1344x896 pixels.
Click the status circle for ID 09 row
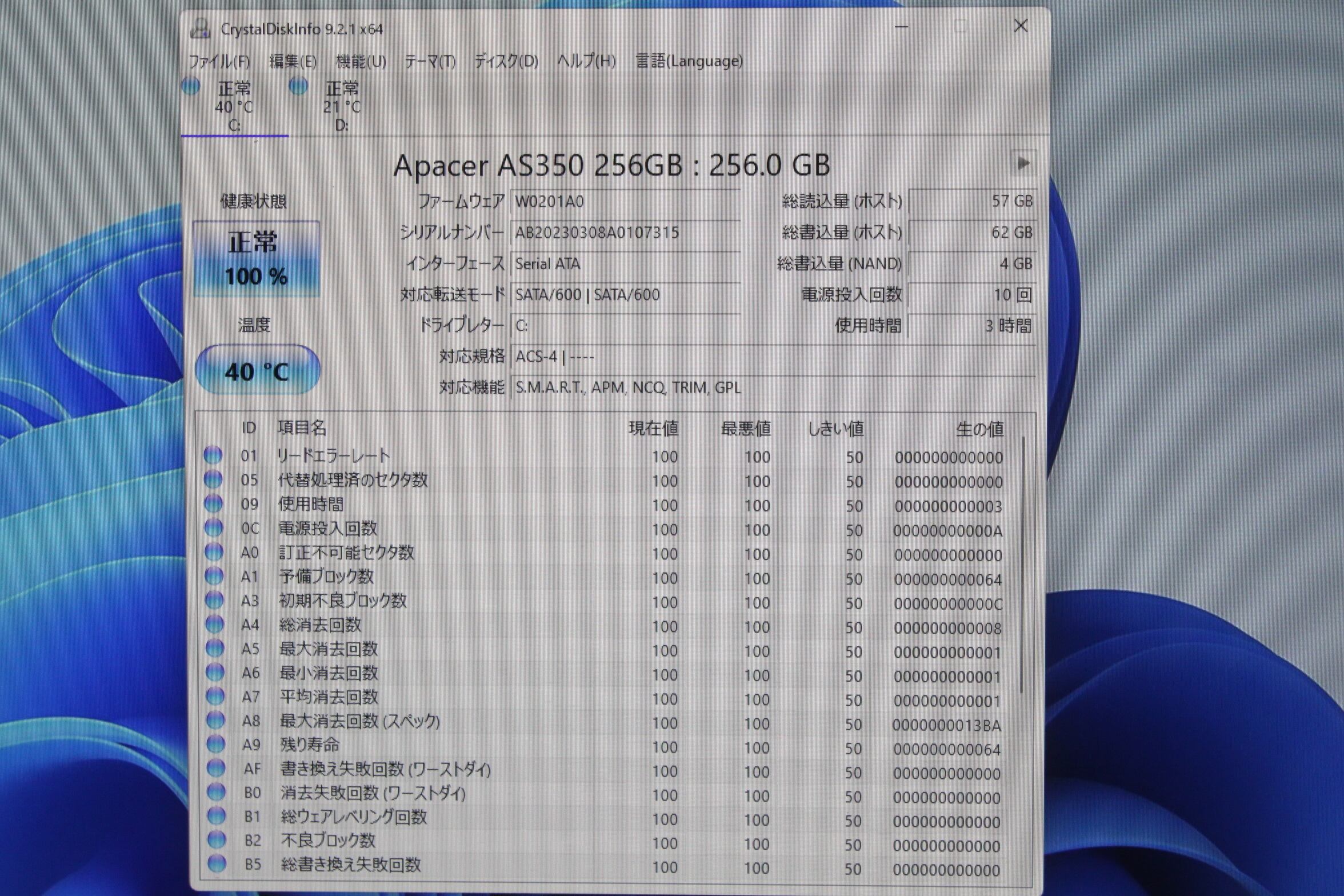pos(213,503)
